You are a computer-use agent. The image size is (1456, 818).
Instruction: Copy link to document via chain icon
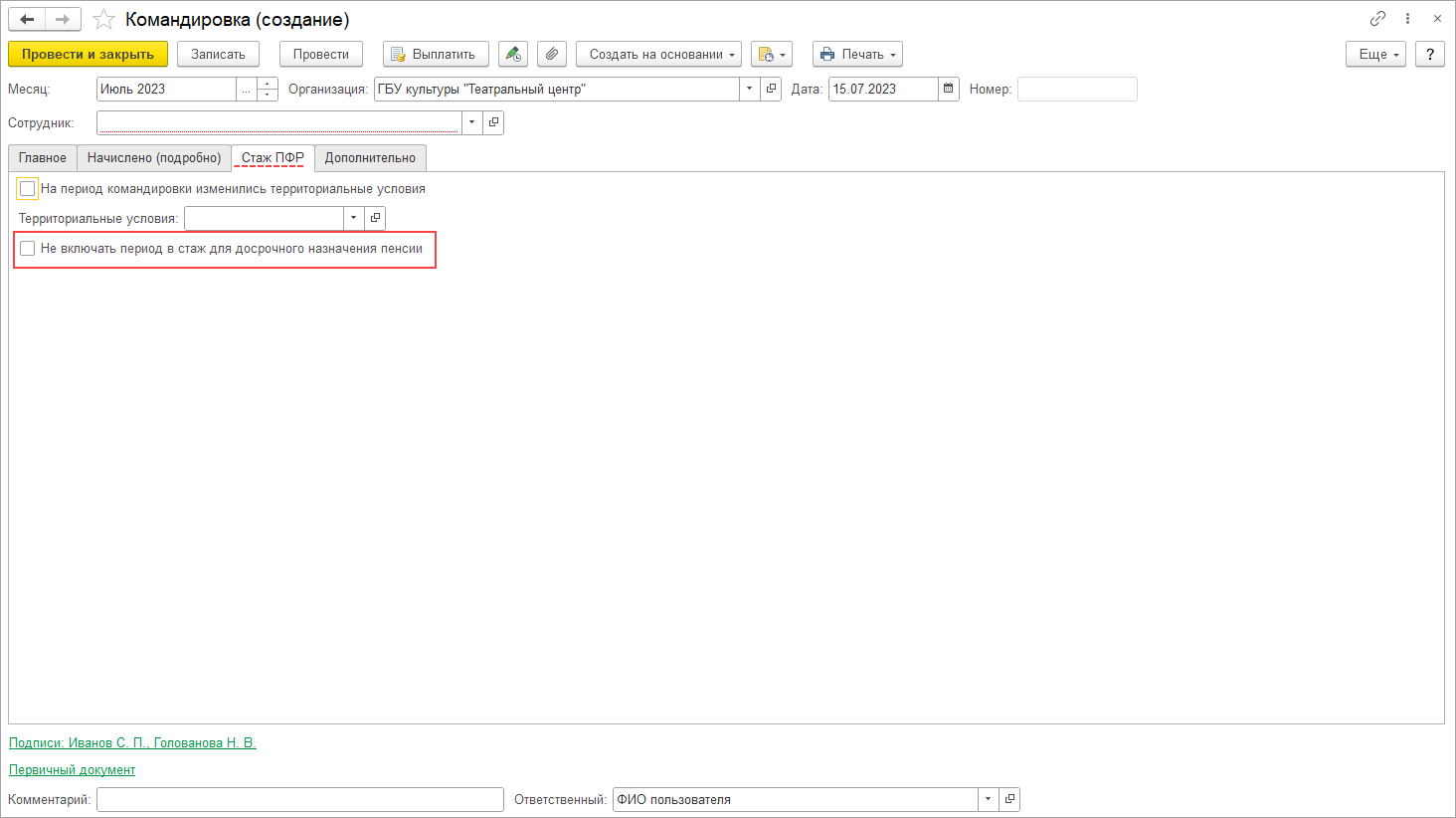click(1377, 19)
